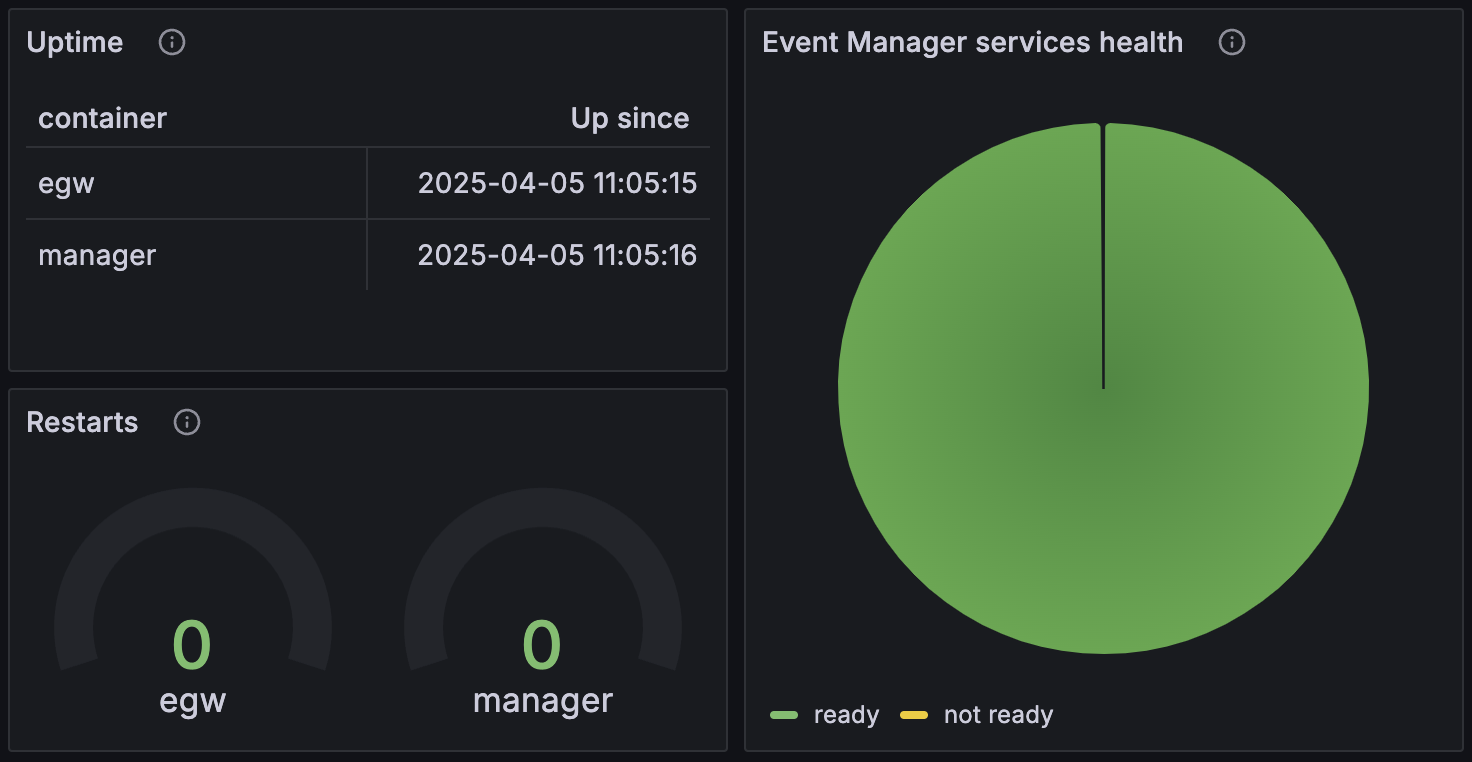Open the Uptime panel title menu

coord(75,42)
